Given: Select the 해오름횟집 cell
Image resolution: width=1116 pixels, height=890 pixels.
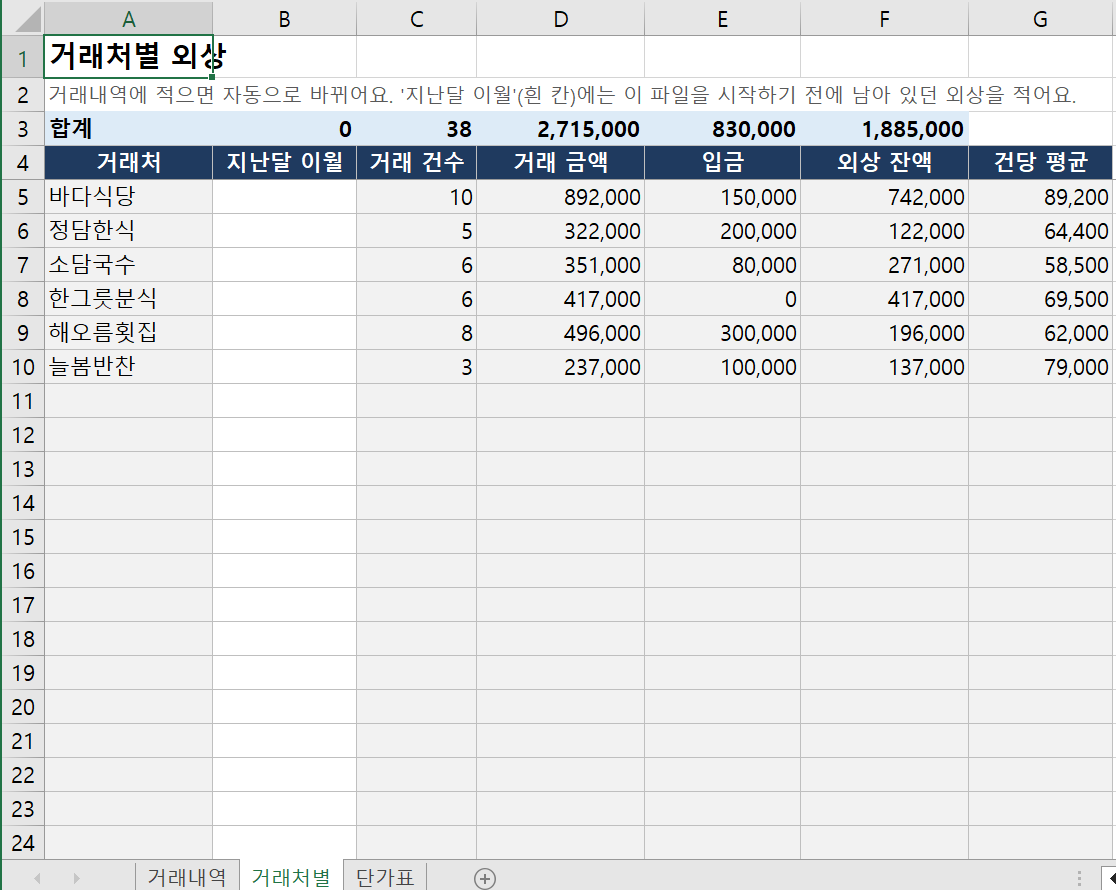Looking at the screenshot, I should [x=128, y=333].
